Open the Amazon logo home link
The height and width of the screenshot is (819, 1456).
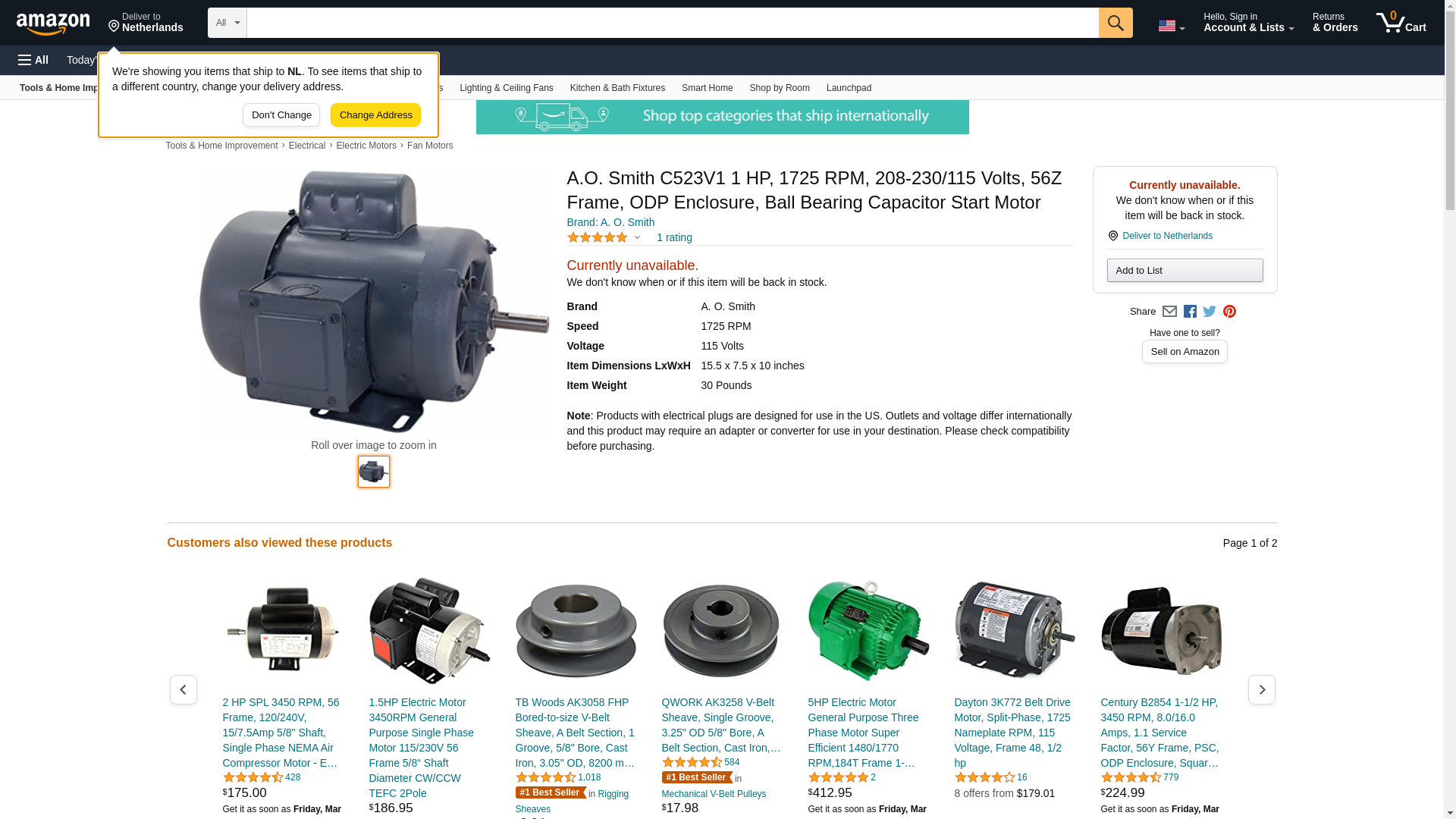pos(53,24)
